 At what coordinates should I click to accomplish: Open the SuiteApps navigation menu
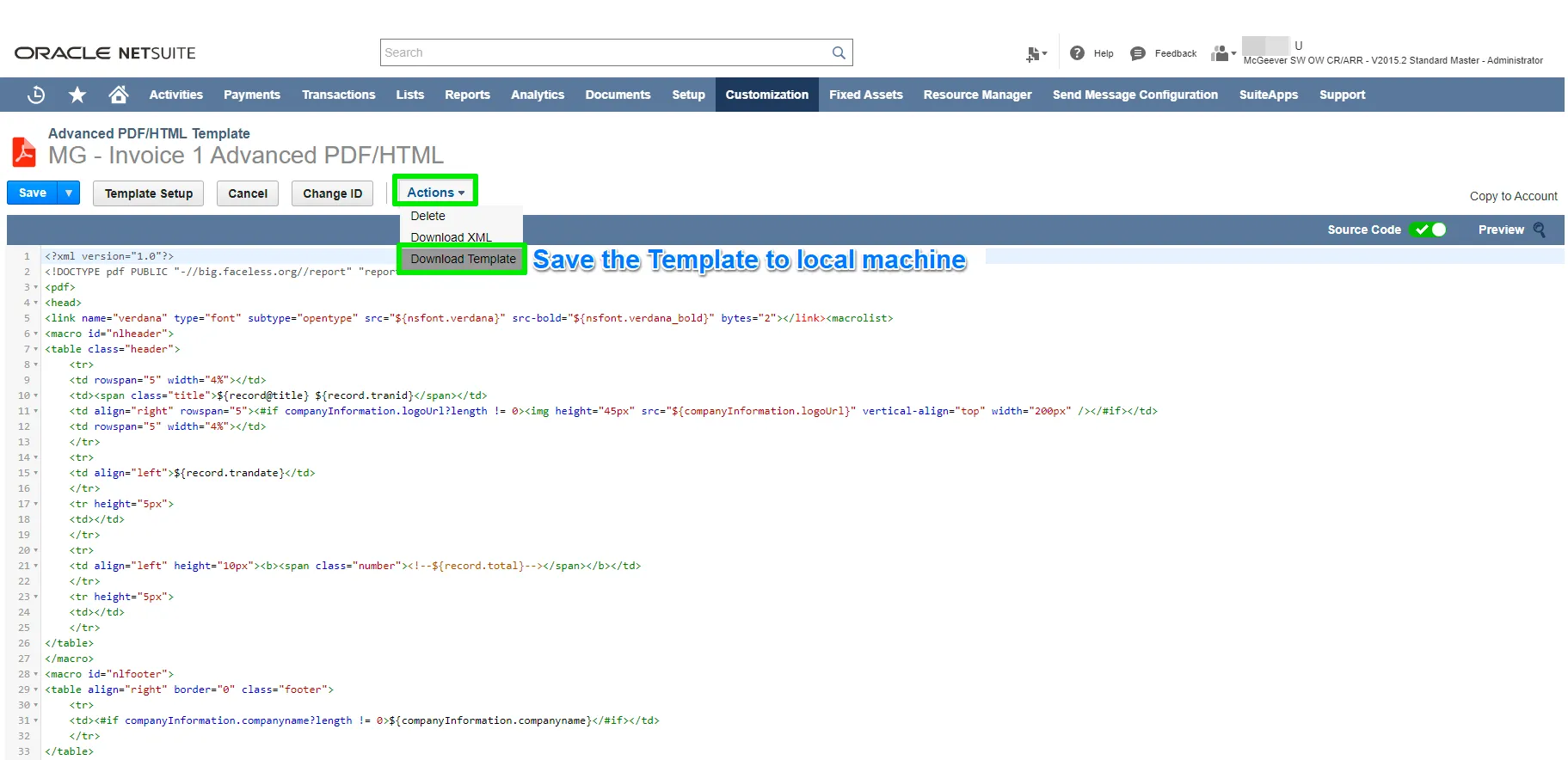pos(1269,95)
